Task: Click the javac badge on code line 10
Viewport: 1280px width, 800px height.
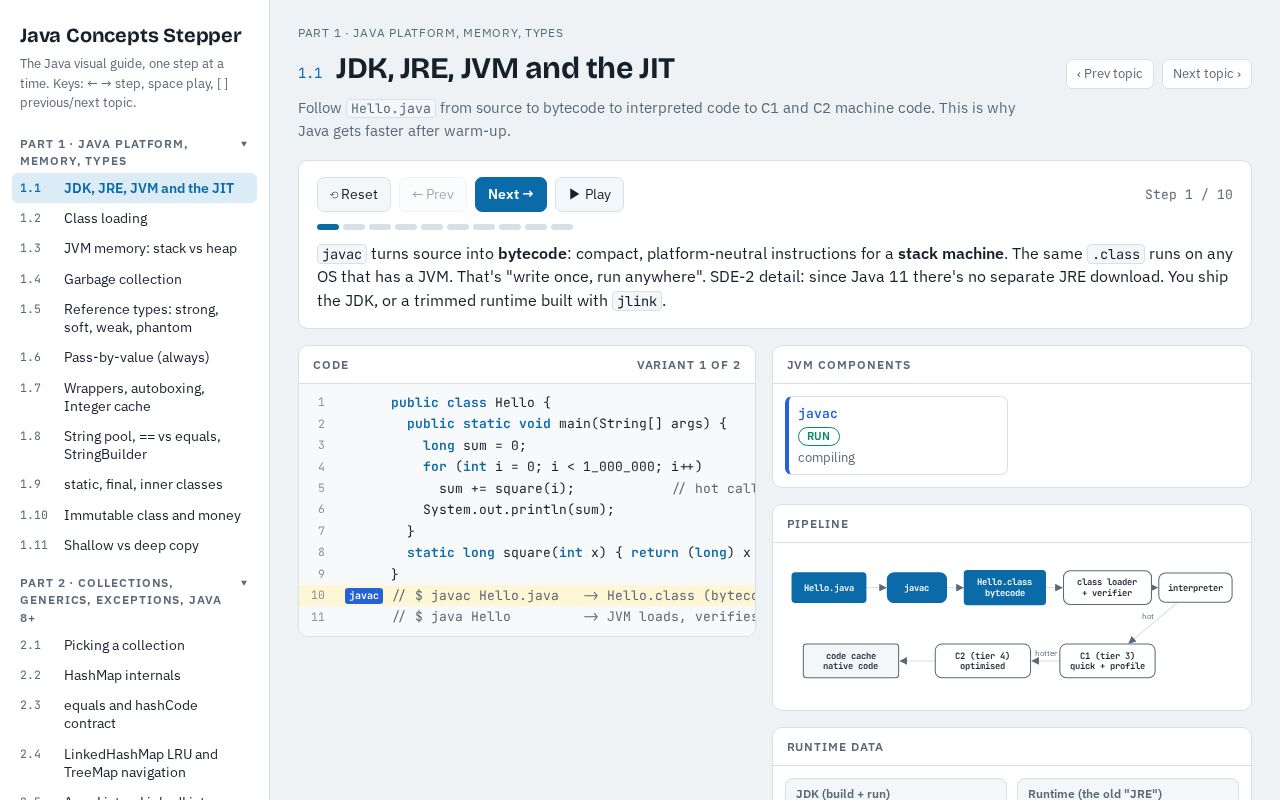Action: click(364, 596)
